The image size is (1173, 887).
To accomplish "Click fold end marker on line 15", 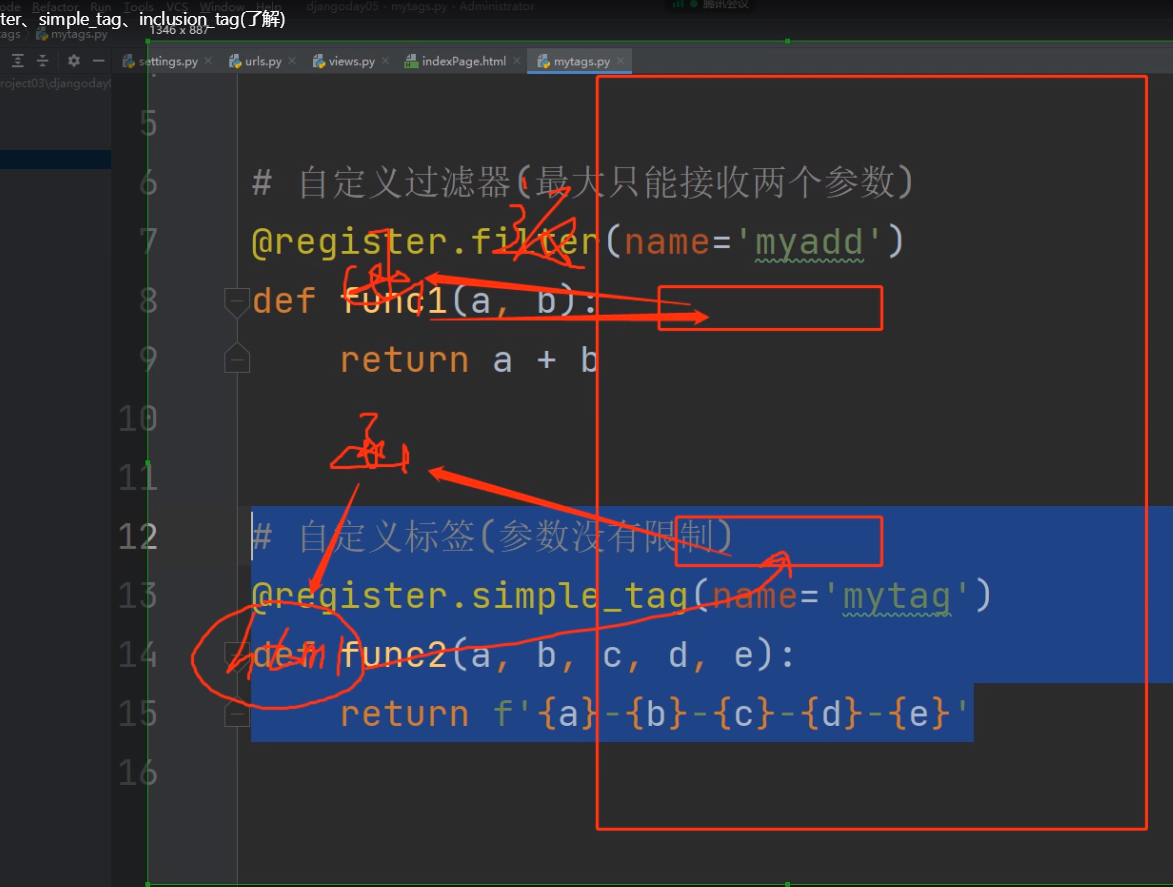I will 236,713.
